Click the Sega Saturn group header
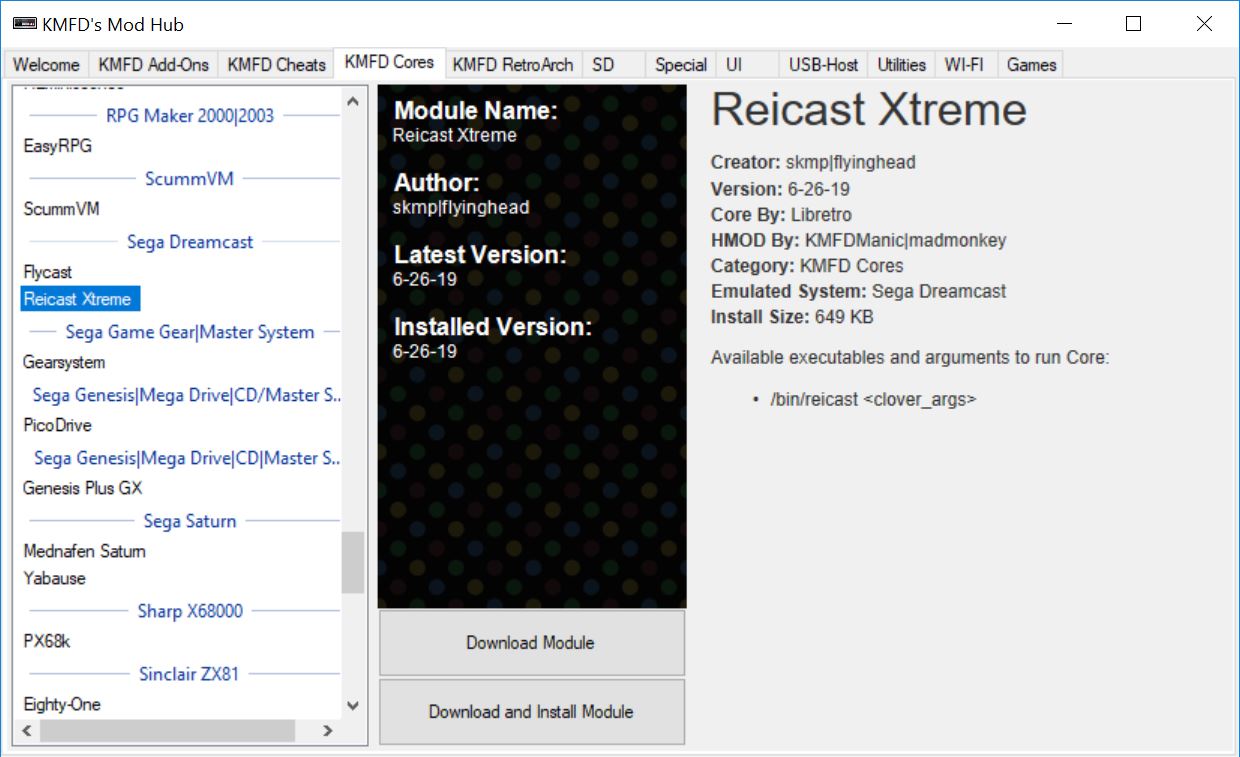This screenshot has height=757, width=1240. pos(190,520)
